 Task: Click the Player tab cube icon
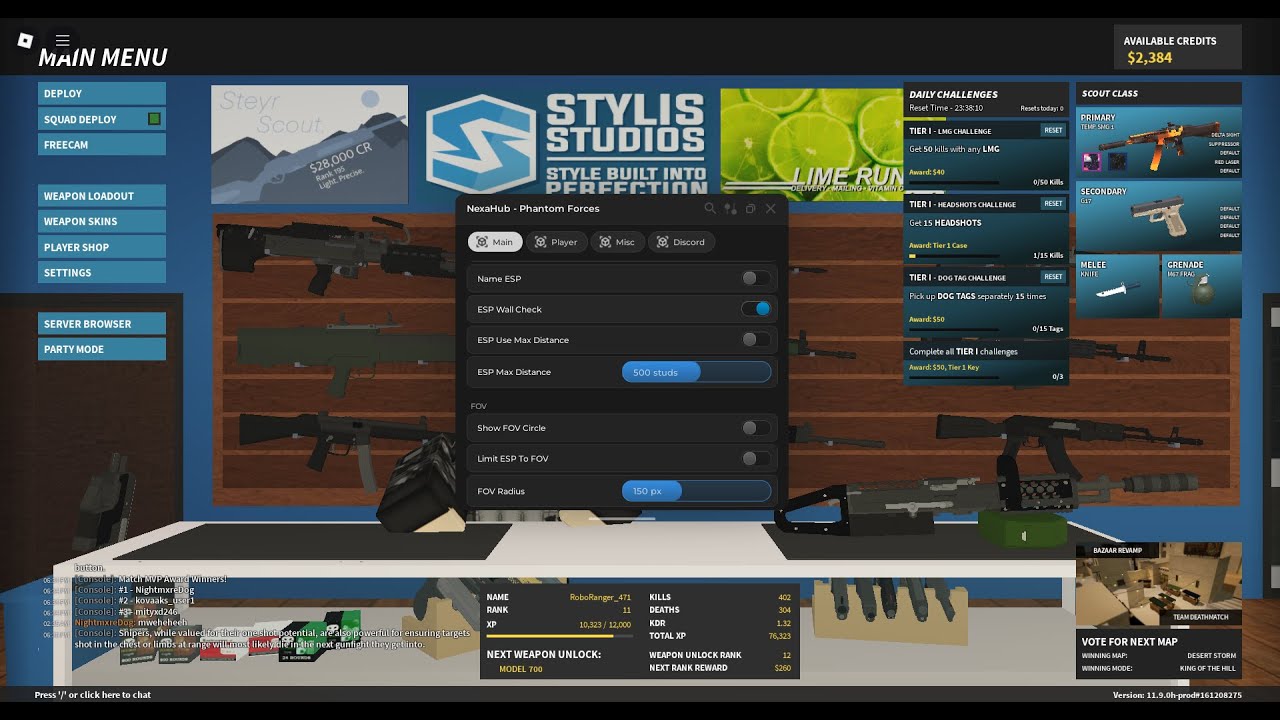tap(541, 242)
